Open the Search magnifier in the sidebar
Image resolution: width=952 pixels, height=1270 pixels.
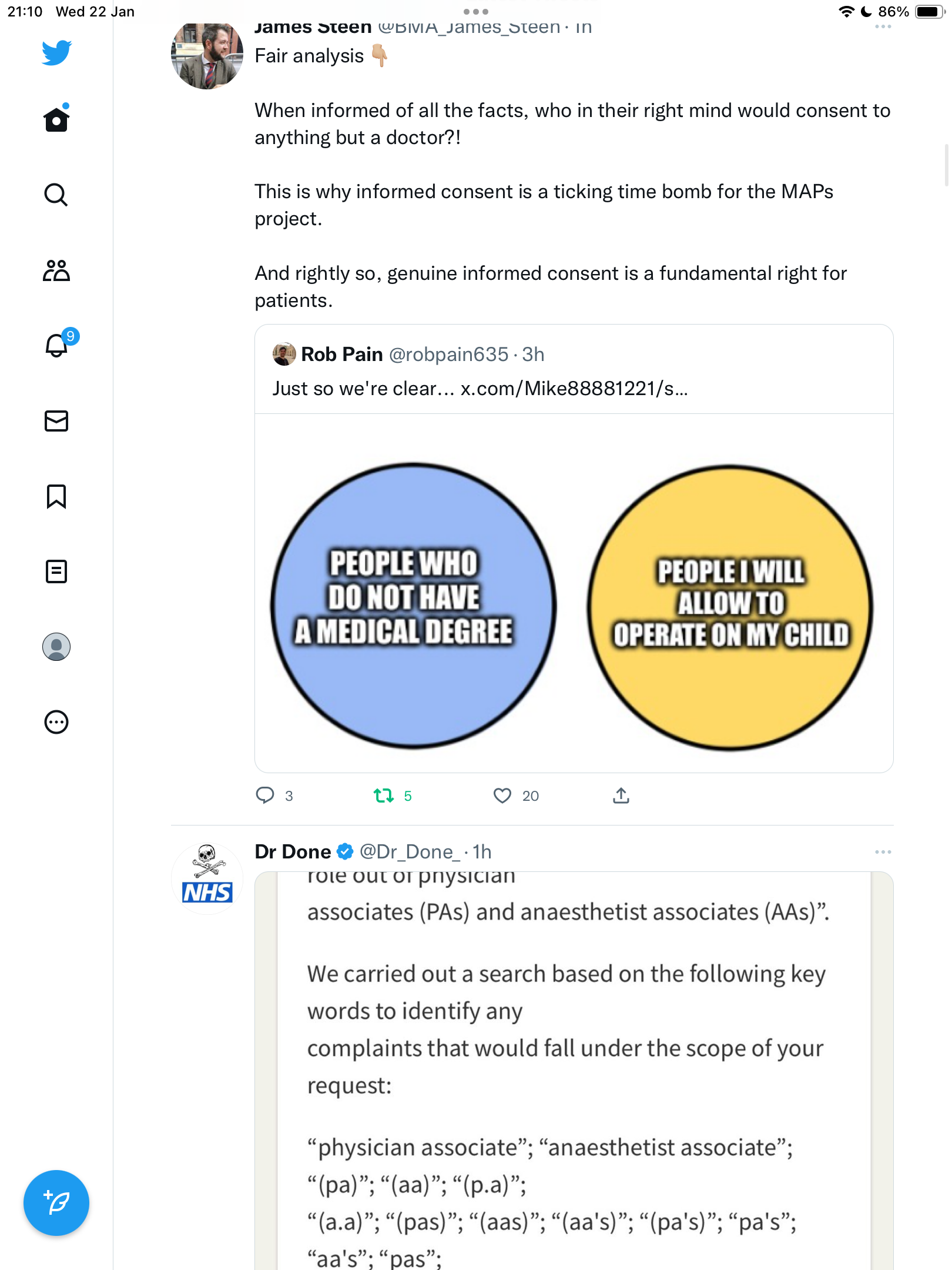pyautogui.click(x=56, y=195)
